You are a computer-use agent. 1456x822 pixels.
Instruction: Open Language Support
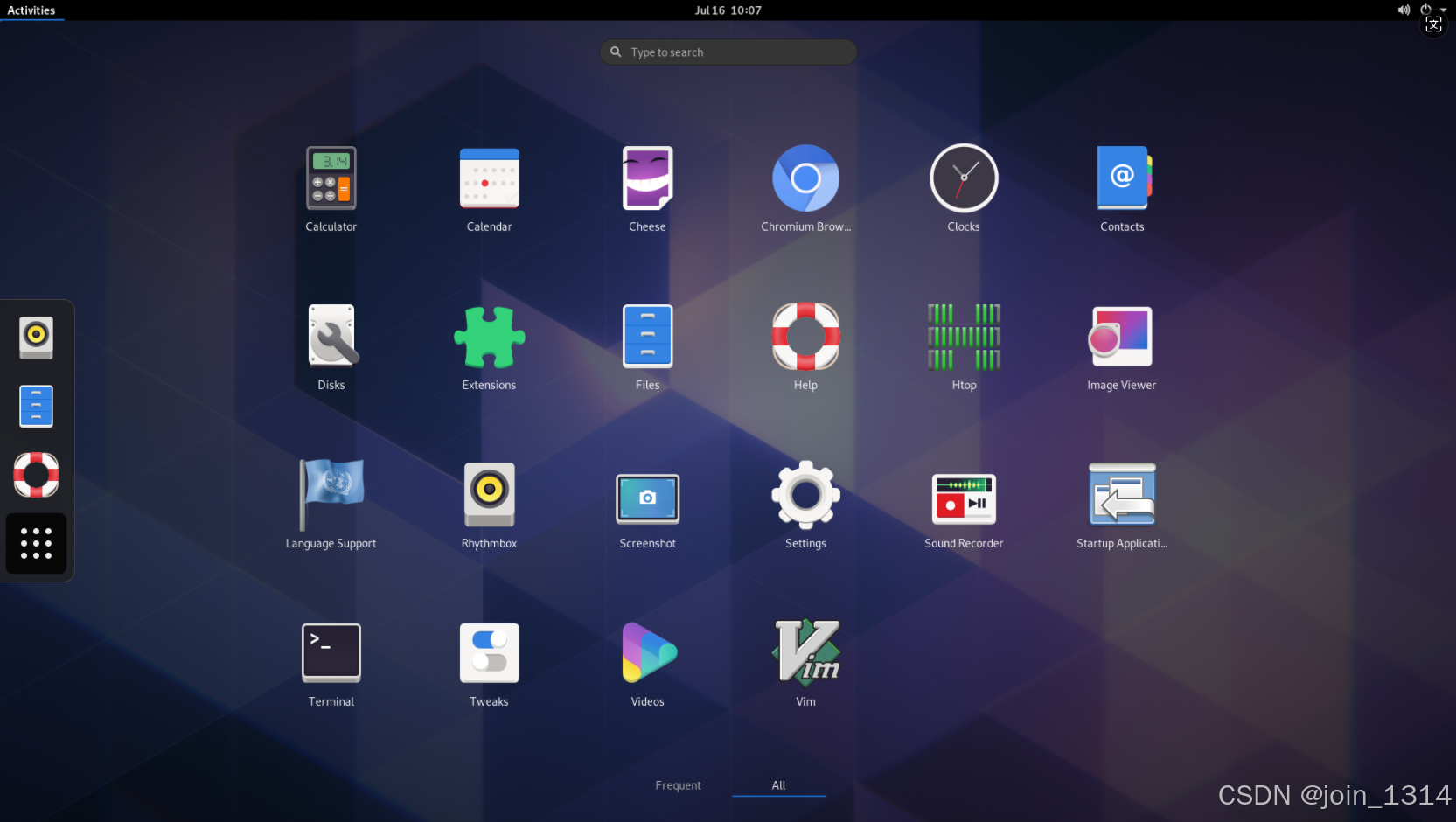click(331, 495)
